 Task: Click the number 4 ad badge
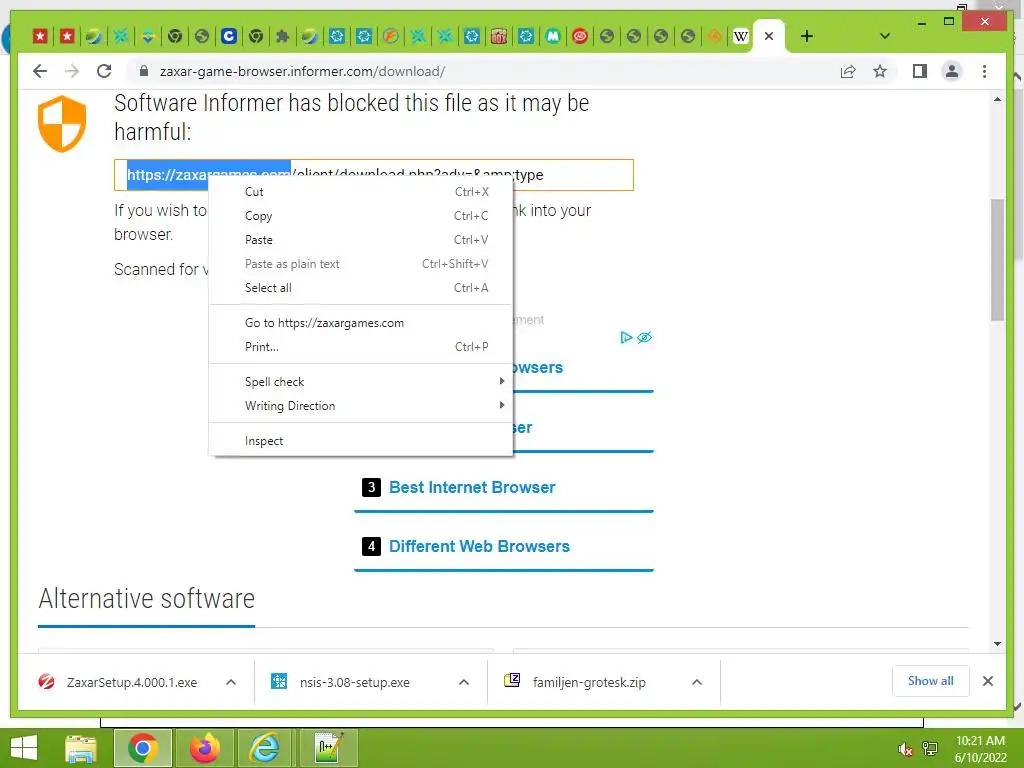point(371,546)
